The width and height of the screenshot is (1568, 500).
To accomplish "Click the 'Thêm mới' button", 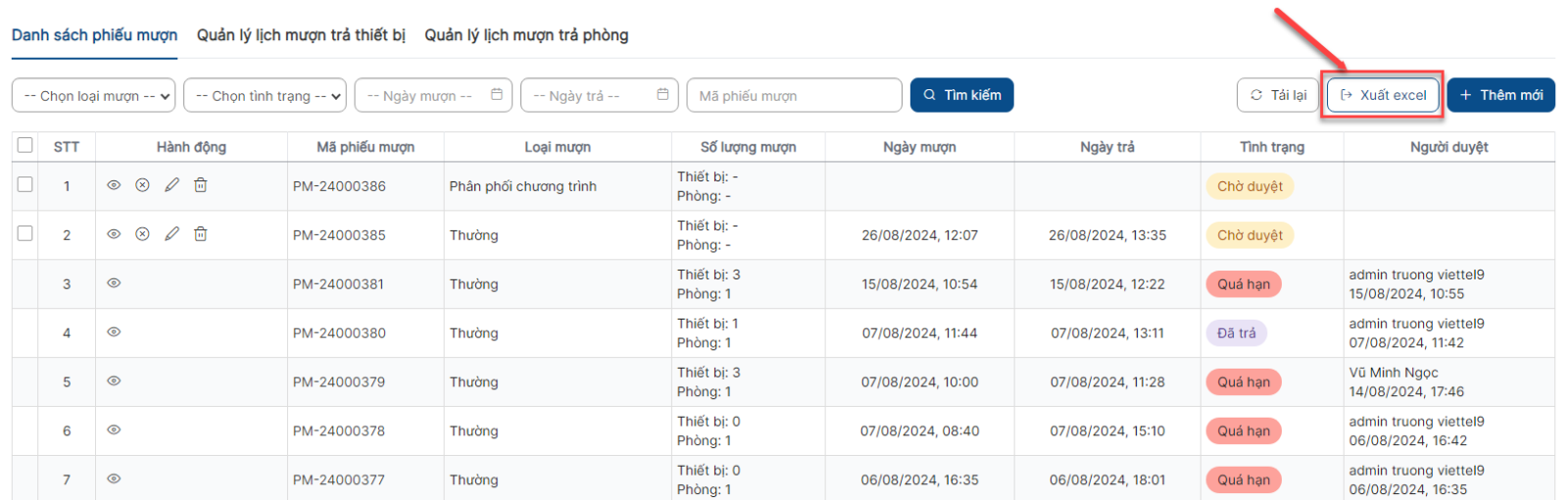I will (x=1500, y=95).
